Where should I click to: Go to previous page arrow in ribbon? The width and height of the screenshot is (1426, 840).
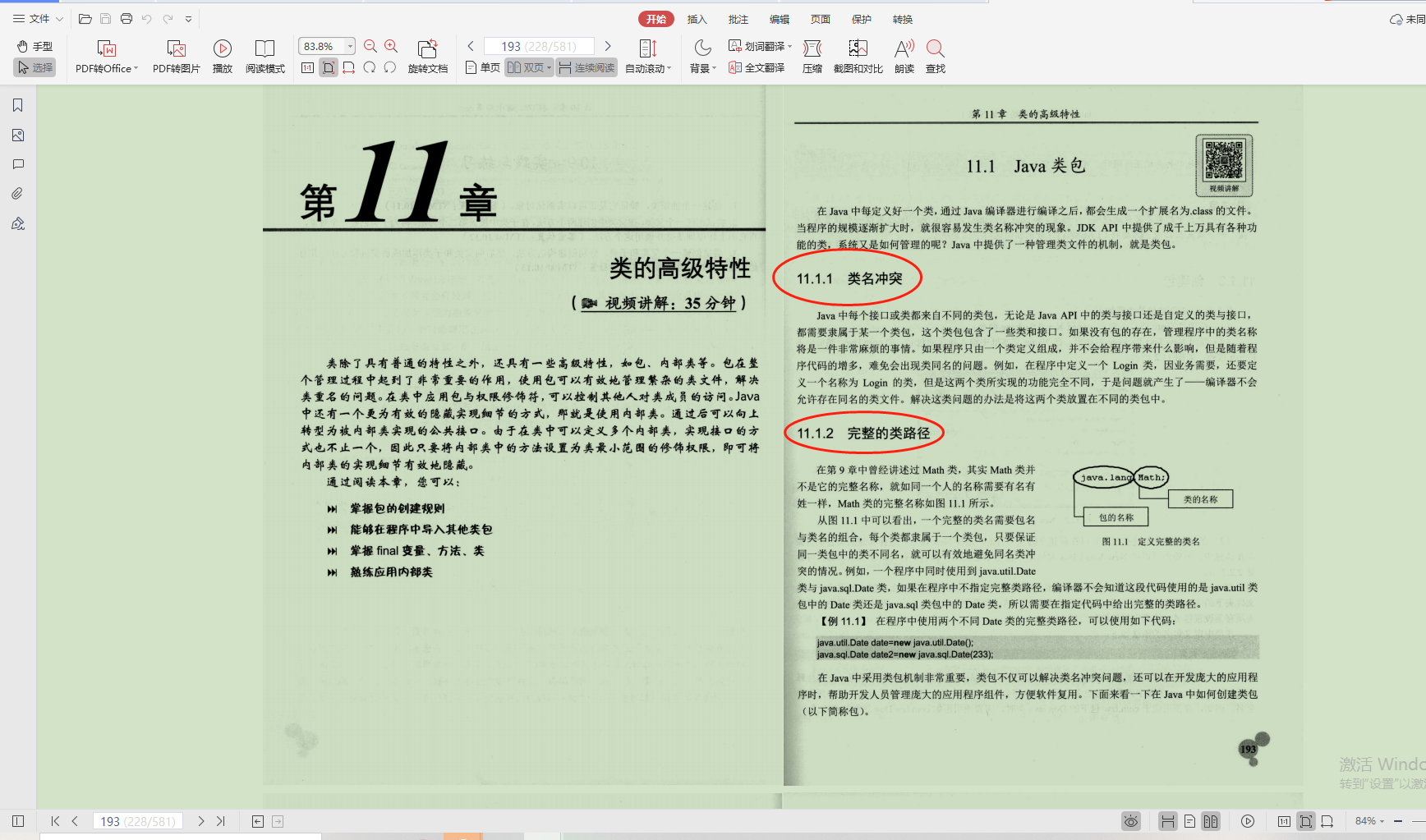471,46
